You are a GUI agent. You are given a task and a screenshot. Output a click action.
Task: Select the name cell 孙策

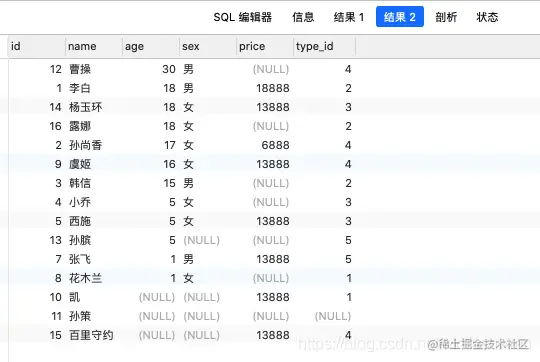pos(80,316)
